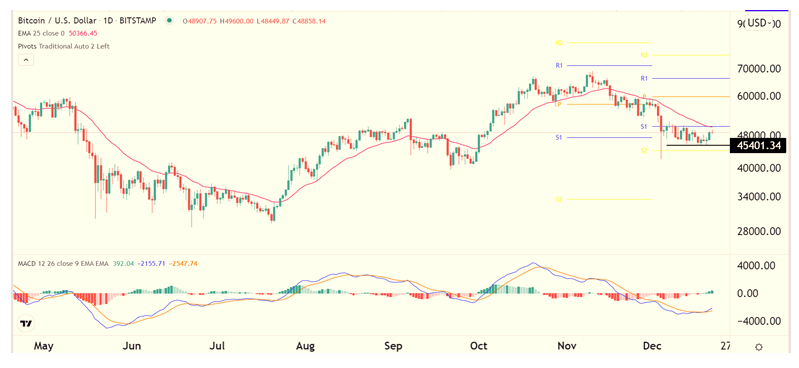Click the Nov label on time axis

pyautogui.click(x=567, y=347)
